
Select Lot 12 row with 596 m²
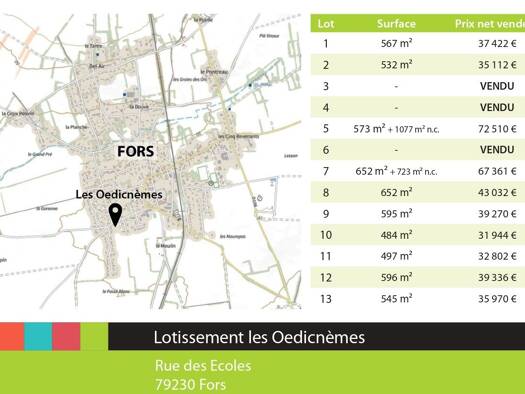(418, 278)
